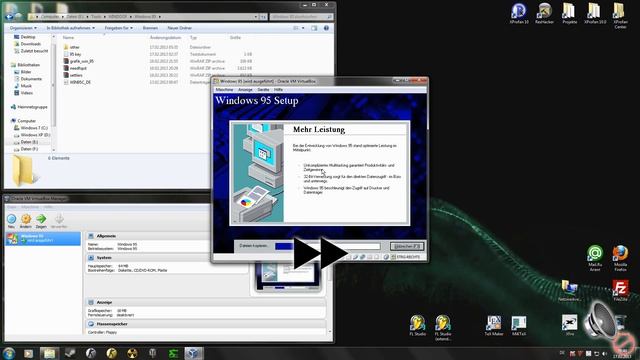The width and height of the screenshot is (640, 360).
Task: Open the Freigeben für dropdown in Explorer
Action: [x=118, y=28]
